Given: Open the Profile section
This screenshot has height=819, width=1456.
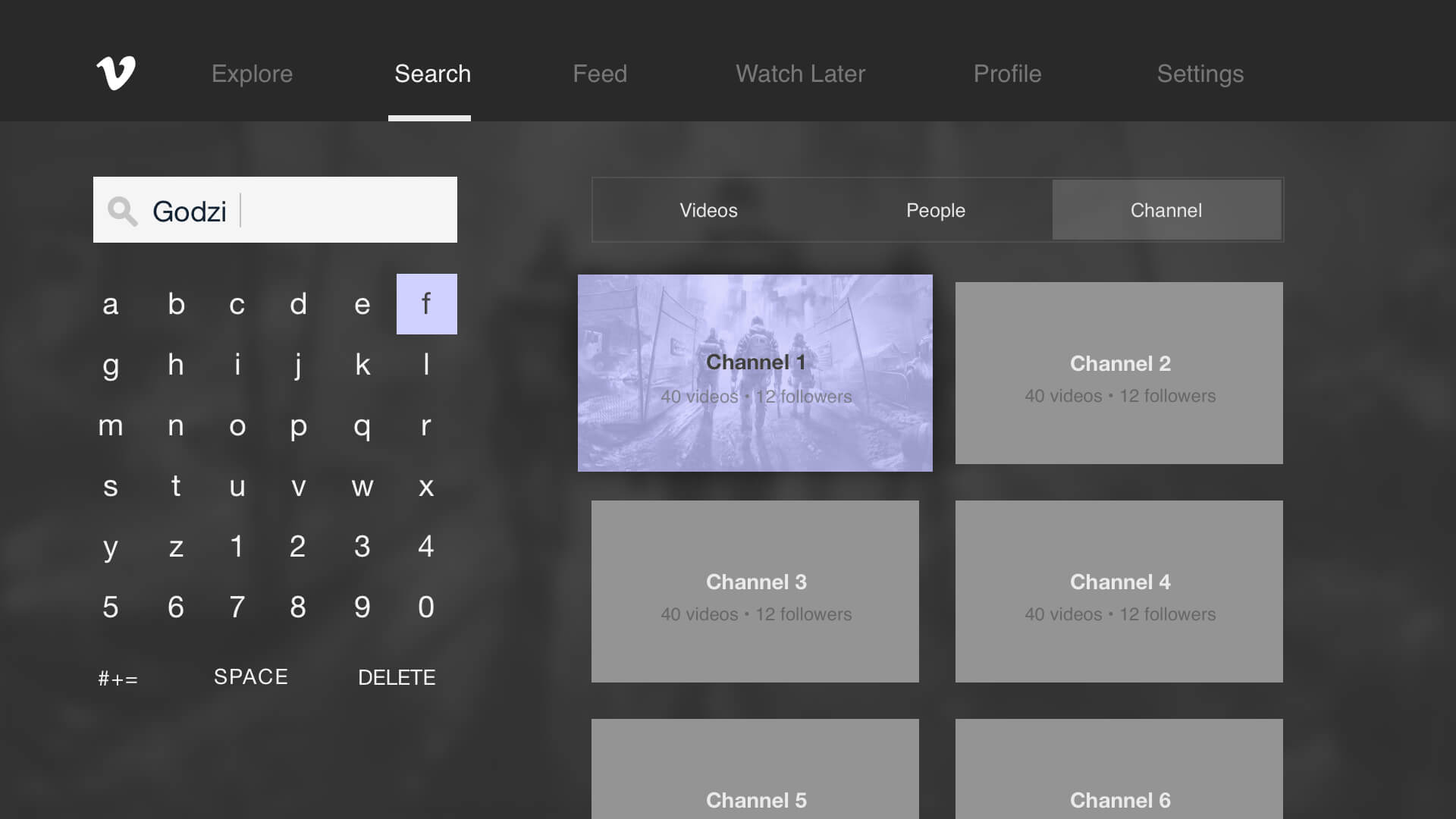Looking at the screenshot, I should [x=1007, y=74].
